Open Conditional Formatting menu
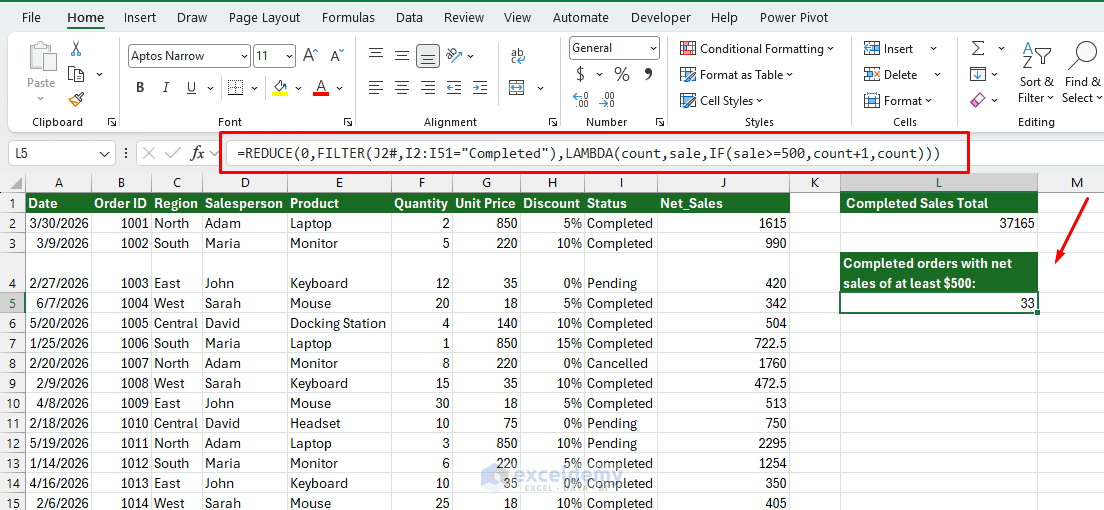The width and height of the screenshot is (1104, 510). (x=757, y=49)
